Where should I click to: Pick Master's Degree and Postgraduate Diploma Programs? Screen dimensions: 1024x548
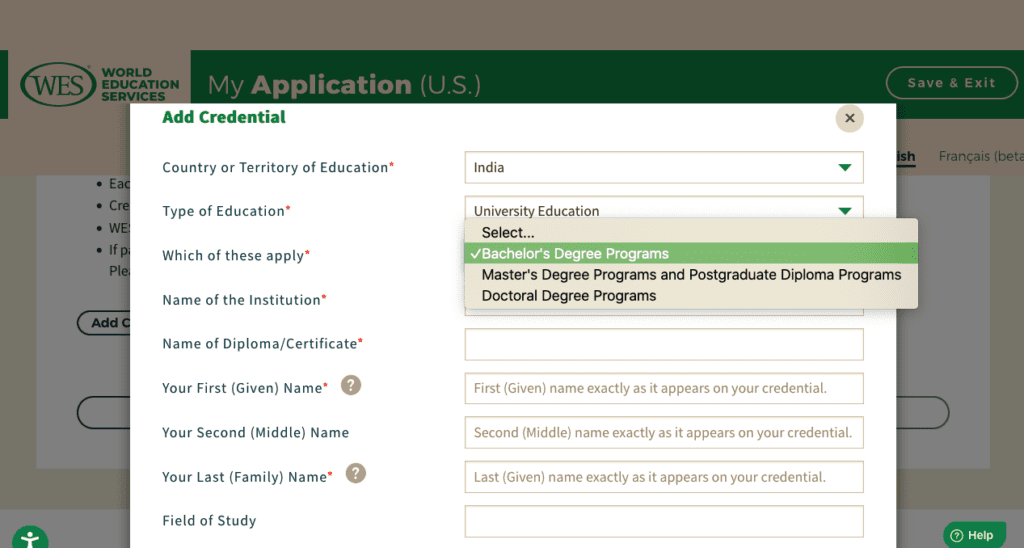pos(690,275)
